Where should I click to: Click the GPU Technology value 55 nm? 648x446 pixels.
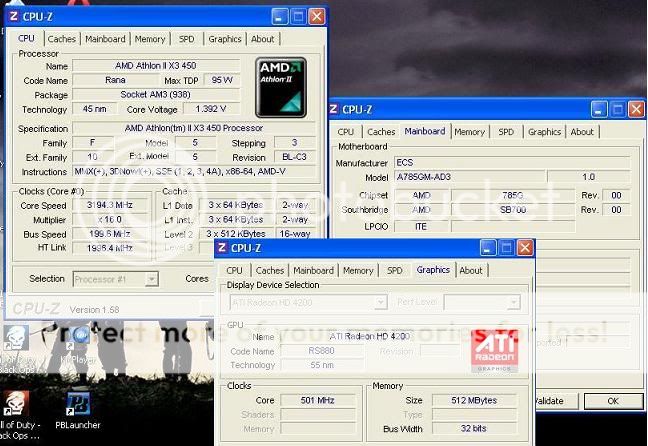(322, 365)
